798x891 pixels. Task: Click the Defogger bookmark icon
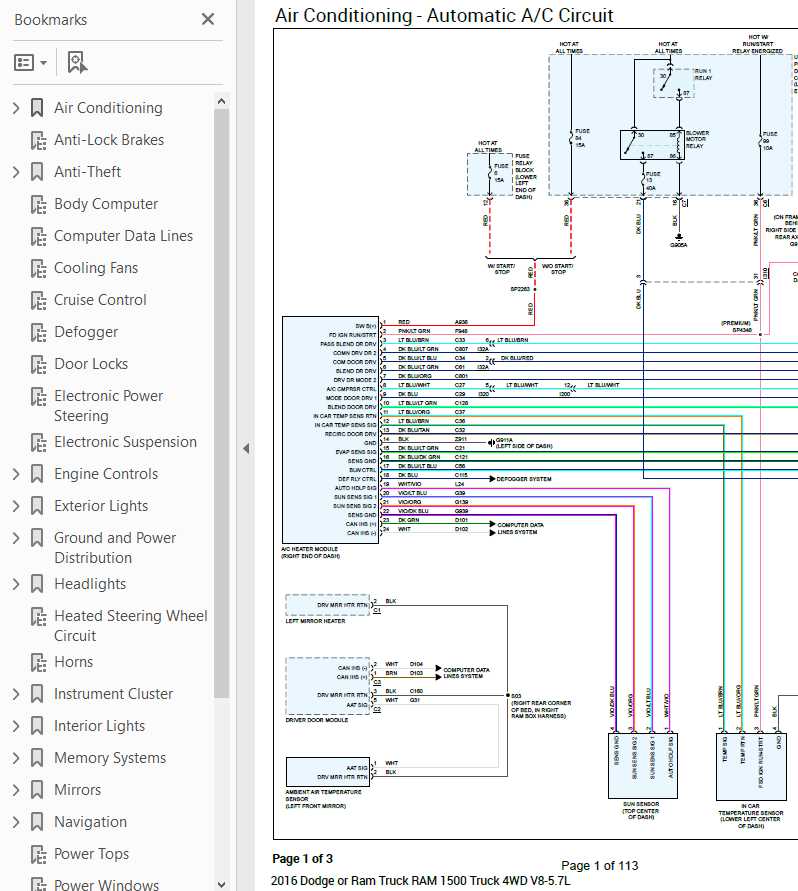click(x=38, y=332)
